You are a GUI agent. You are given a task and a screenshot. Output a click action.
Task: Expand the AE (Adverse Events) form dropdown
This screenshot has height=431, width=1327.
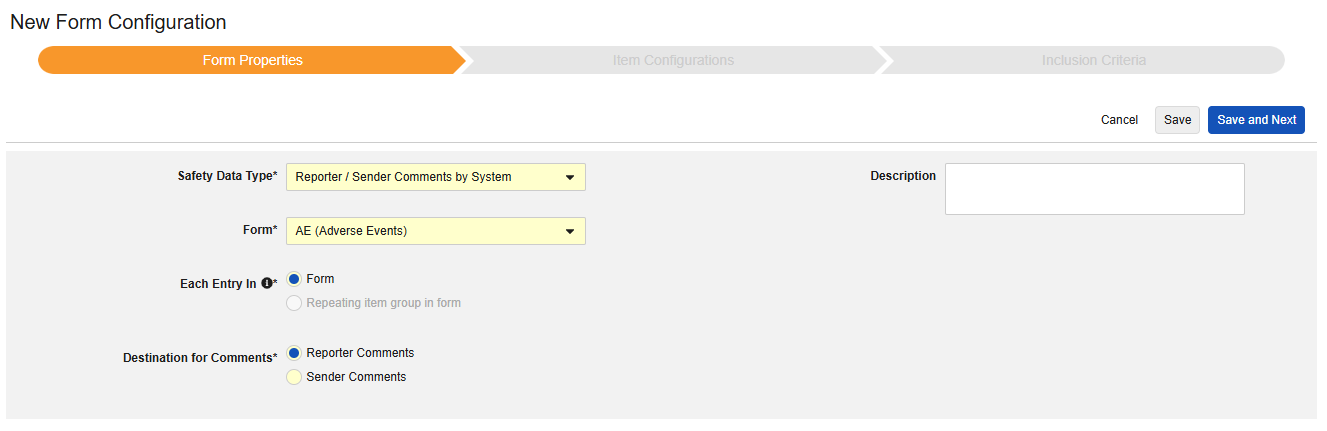(570, 232)
